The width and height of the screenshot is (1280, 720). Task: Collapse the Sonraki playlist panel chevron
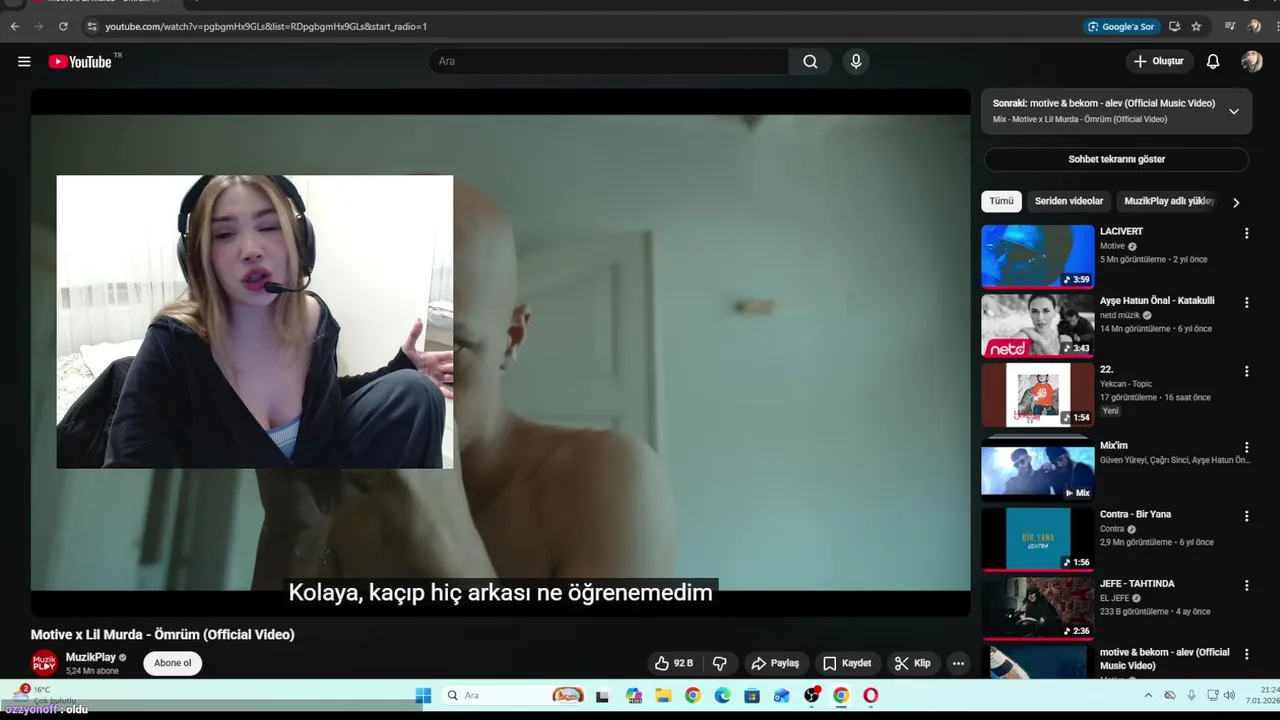coord(1234,111)
